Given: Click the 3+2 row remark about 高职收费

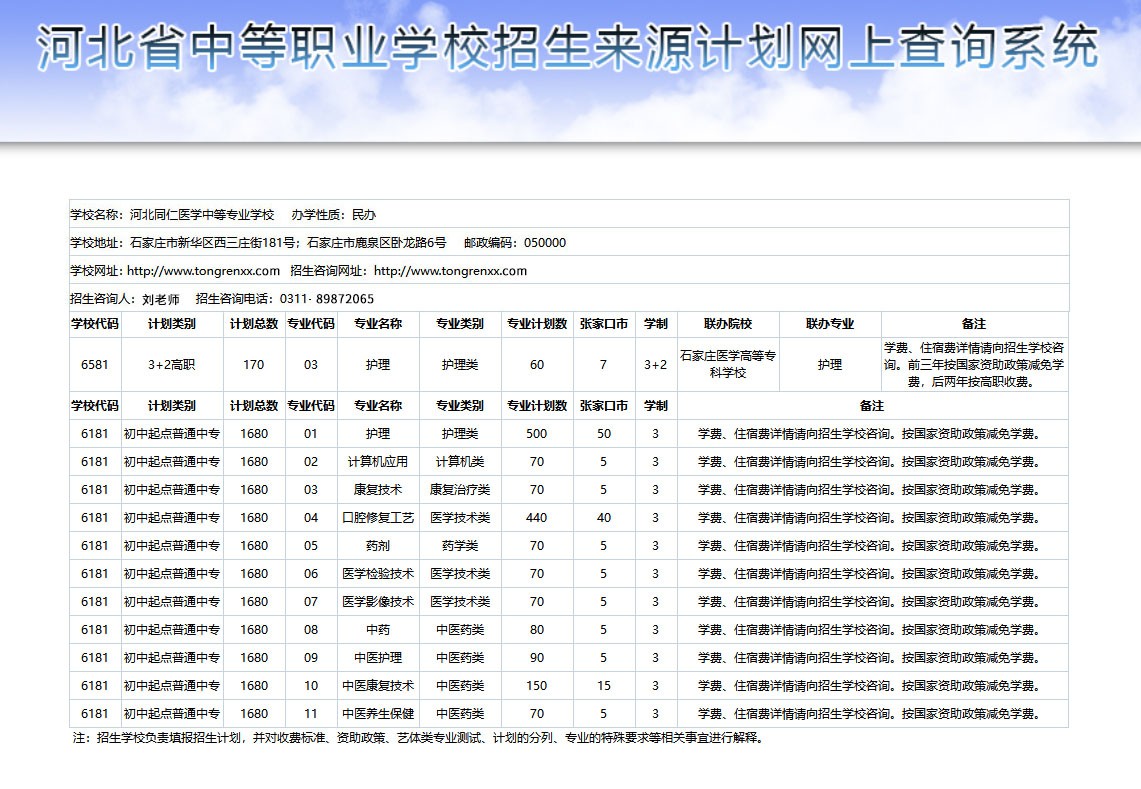Looking at the screenshot, I should point(974,365).
